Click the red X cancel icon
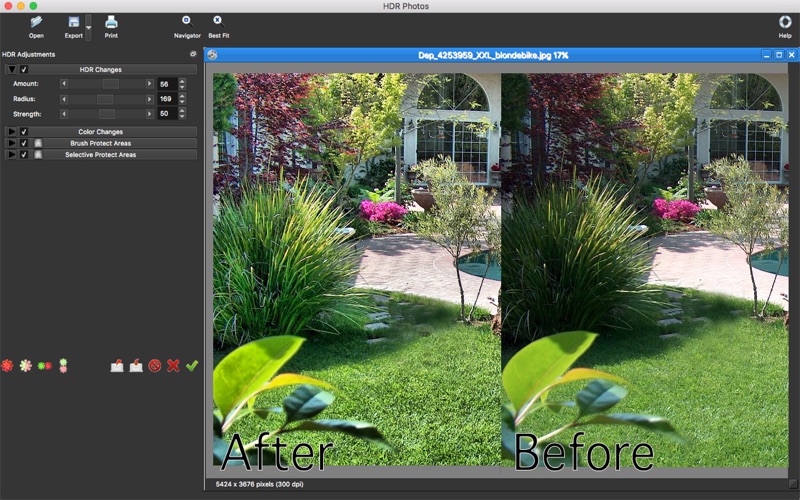The image size is (800, 500). click(173, 365)
